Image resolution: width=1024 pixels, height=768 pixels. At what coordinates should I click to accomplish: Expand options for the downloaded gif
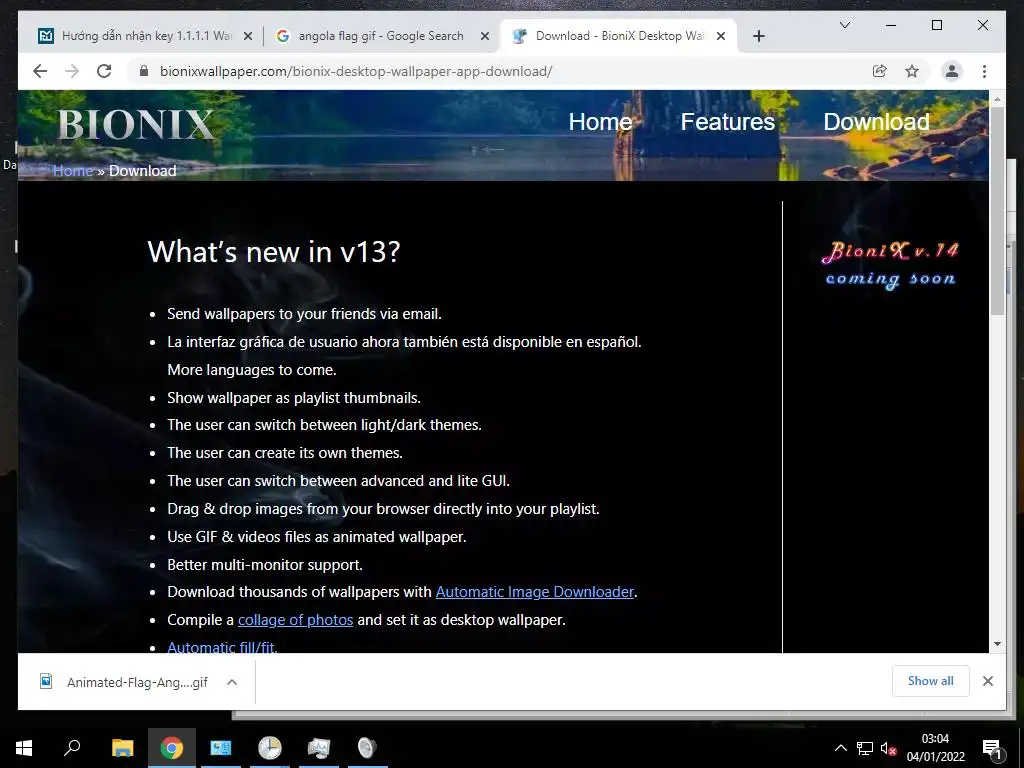point(232,682)
